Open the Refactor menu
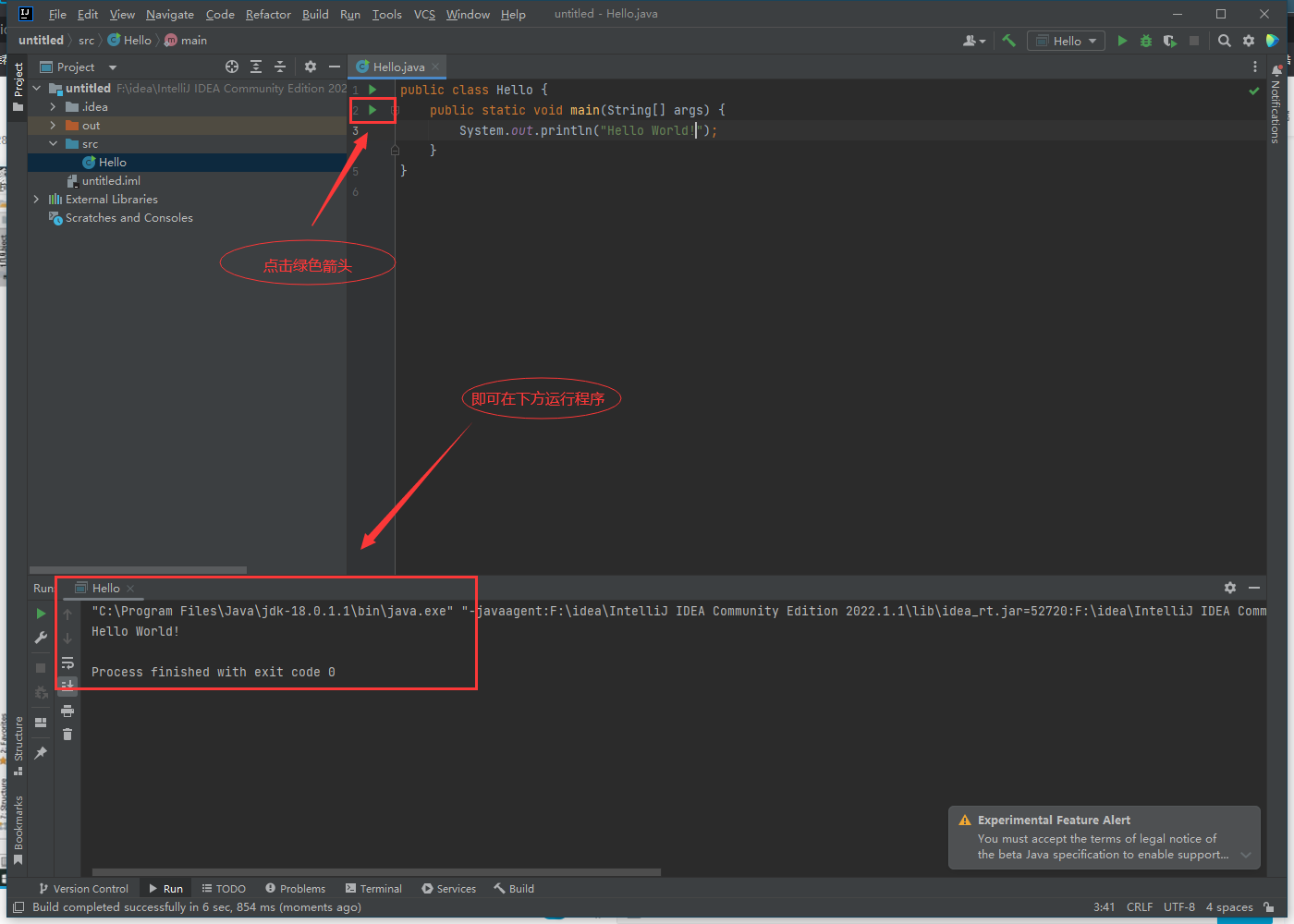Screen dimensions: 1294x924 tap(268, 14)
